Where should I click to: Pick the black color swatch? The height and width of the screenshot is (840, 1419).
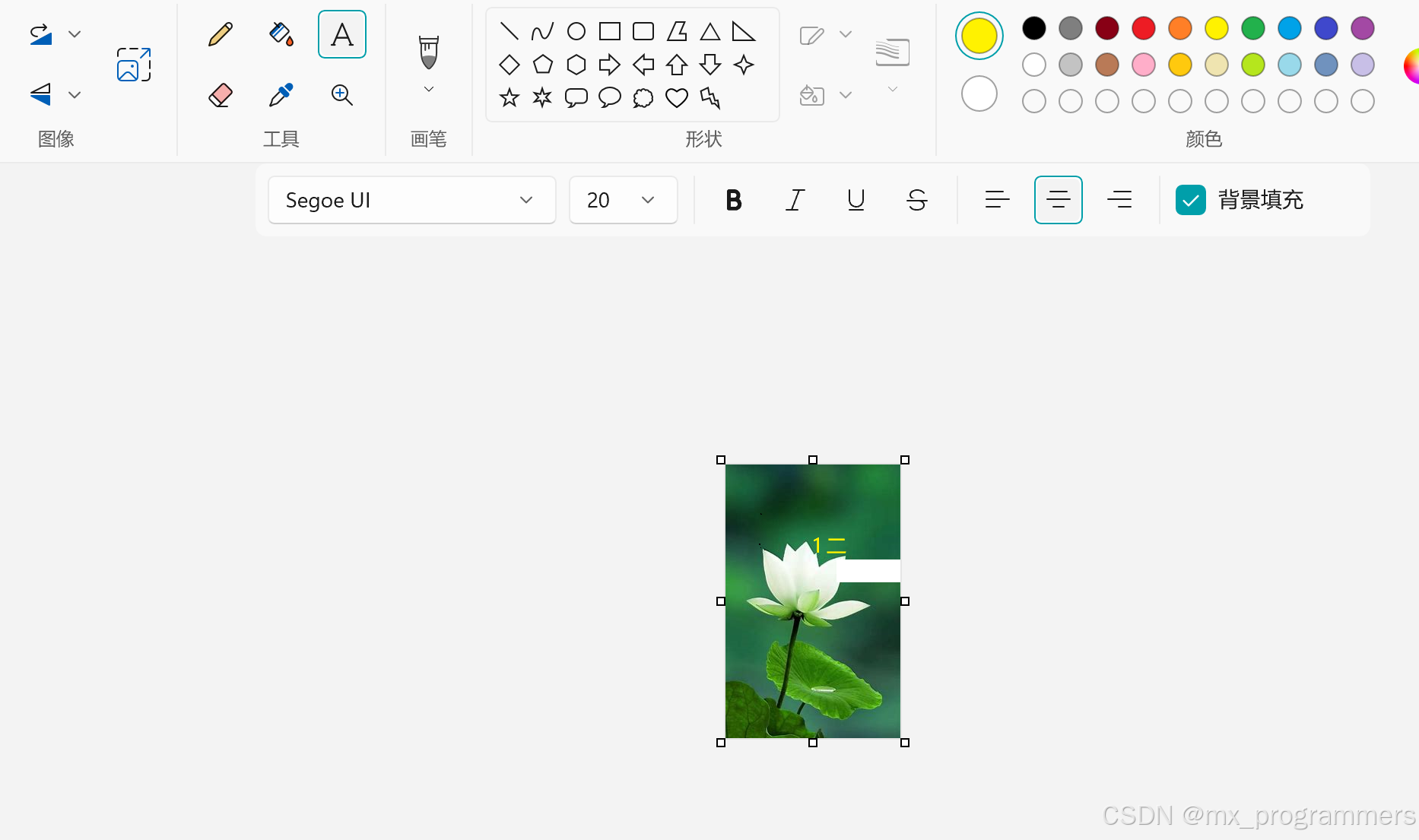[1034, 28]
